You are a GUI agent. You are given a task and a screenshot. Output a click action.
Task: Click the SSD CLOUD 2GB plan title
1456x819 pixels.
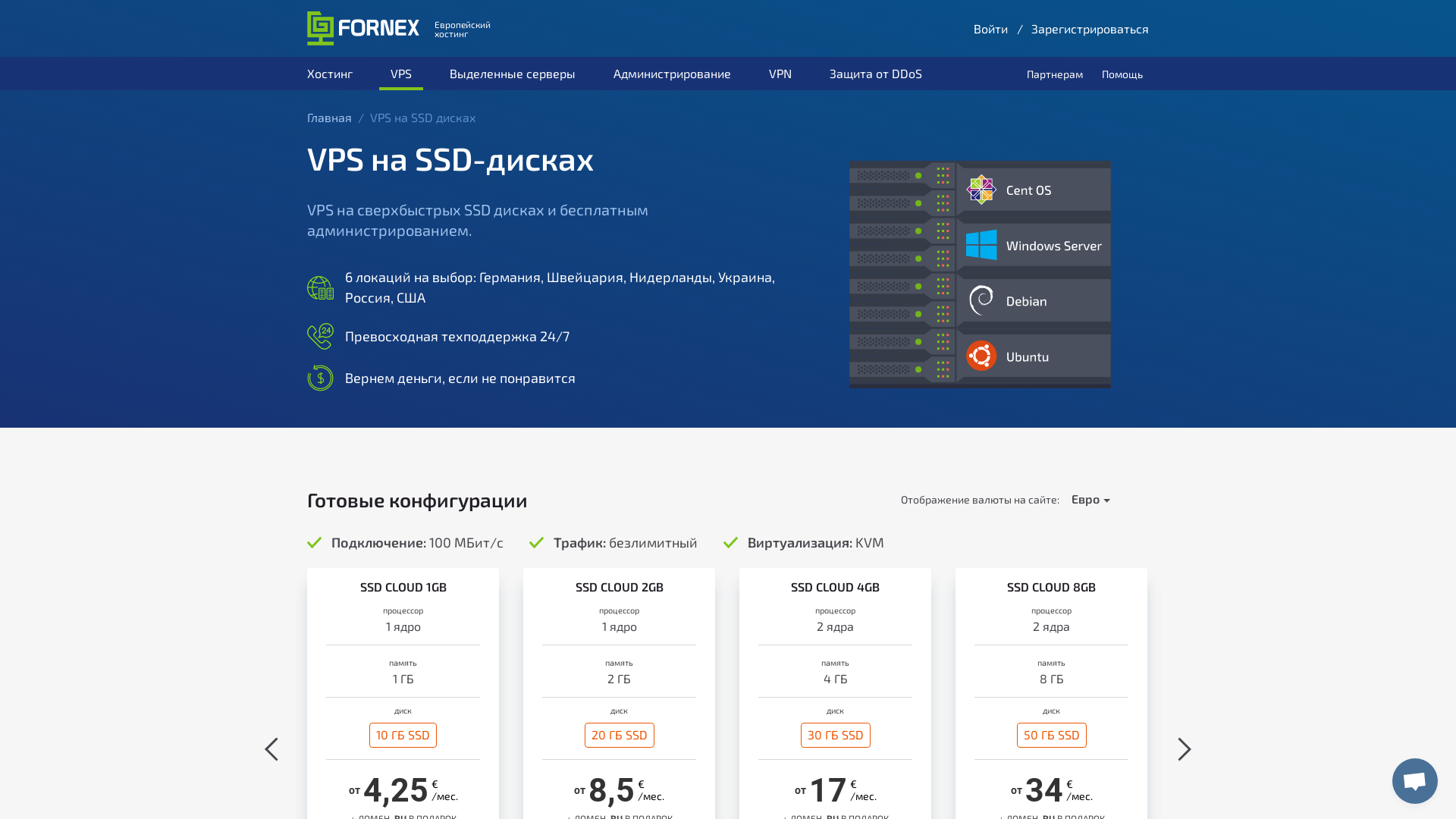620,587
